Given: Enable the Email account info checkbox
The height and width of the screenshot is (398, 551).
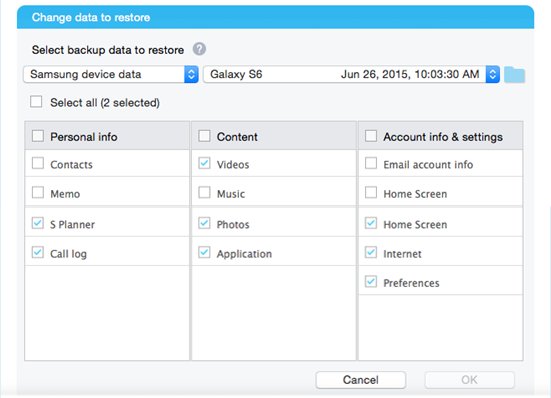Looking at the screenshot, I should point(371,163).
